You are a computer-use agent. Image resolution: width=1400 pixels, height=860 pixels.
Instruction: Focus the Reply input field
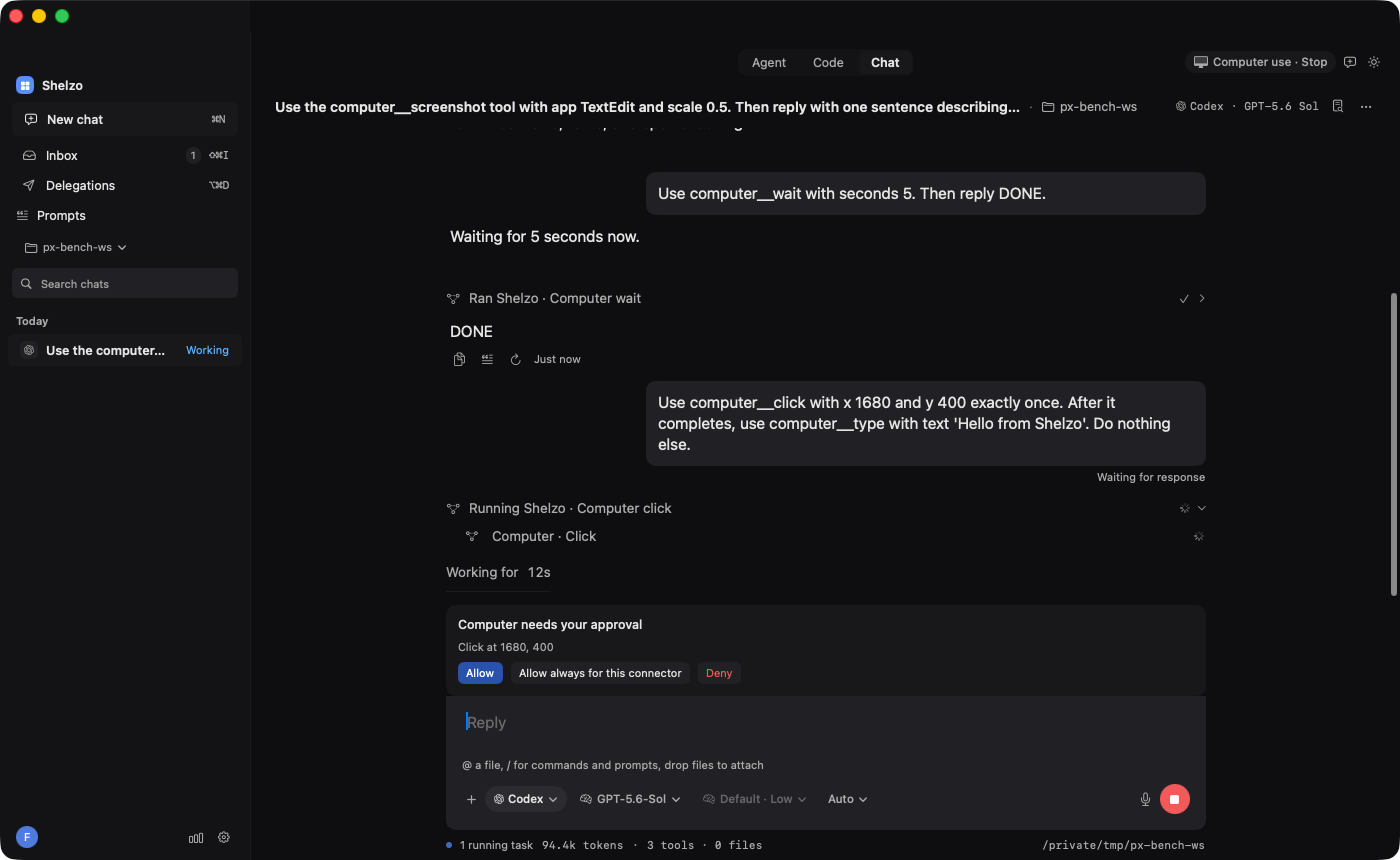pos(825,722)
